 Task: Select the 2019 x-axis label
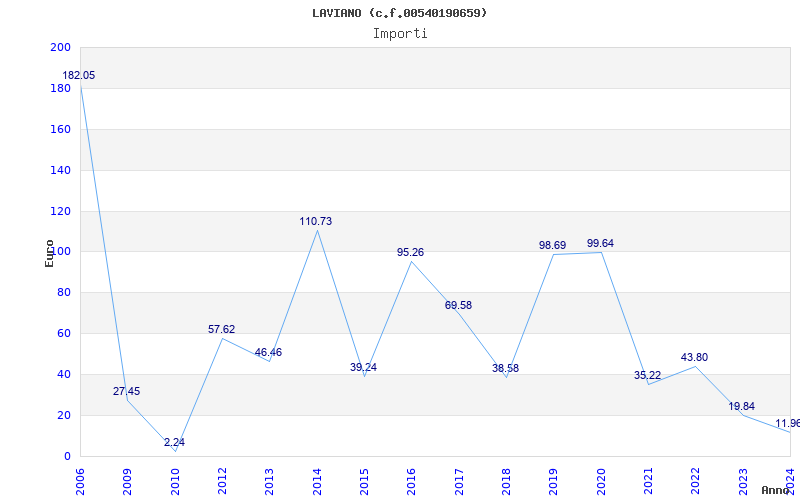(x=554, y=482)
